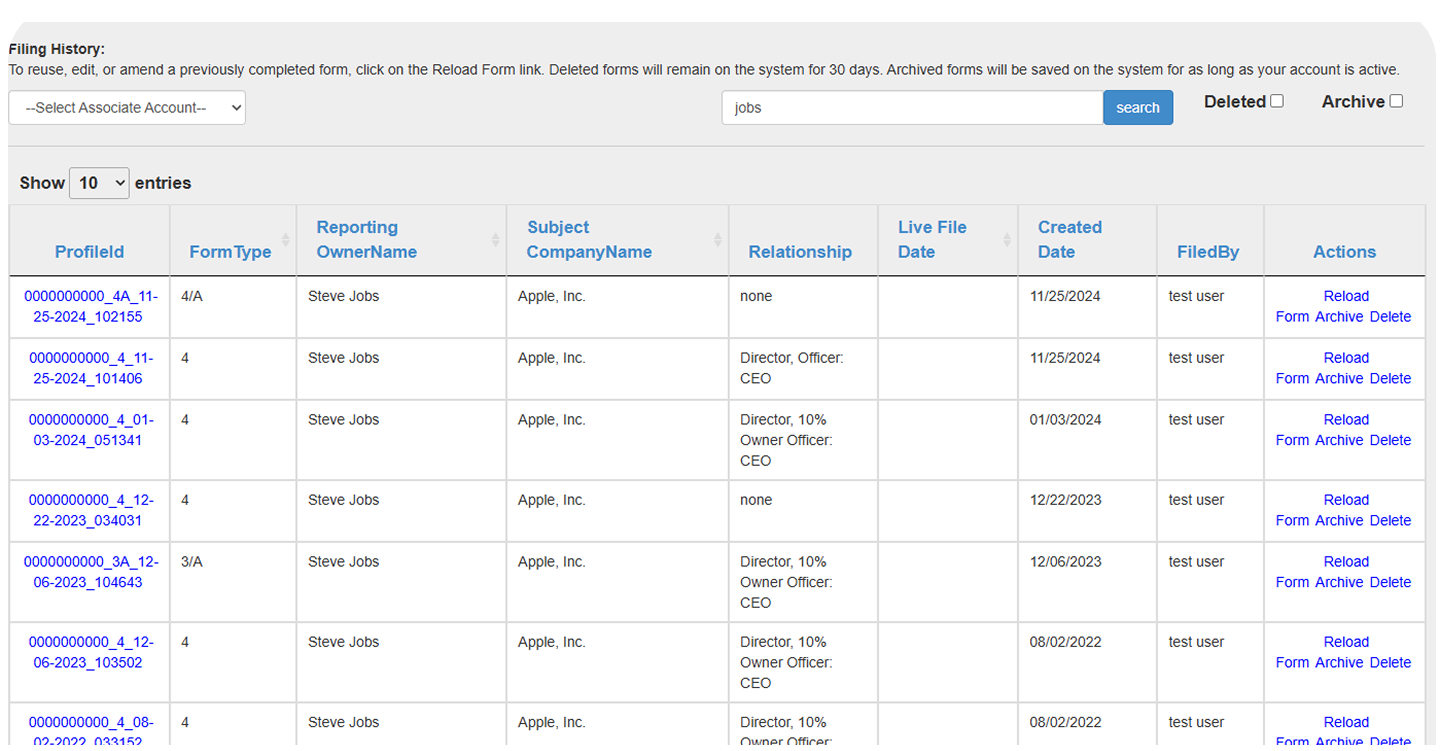Archive the 3/A form from 12/06/2023

[1338, 582]
